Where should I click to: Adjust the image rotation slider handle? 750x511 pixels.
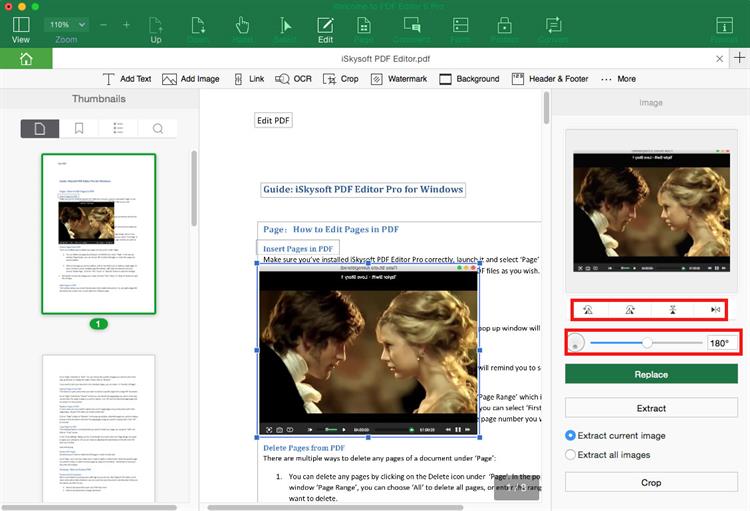tap(647, 343)
